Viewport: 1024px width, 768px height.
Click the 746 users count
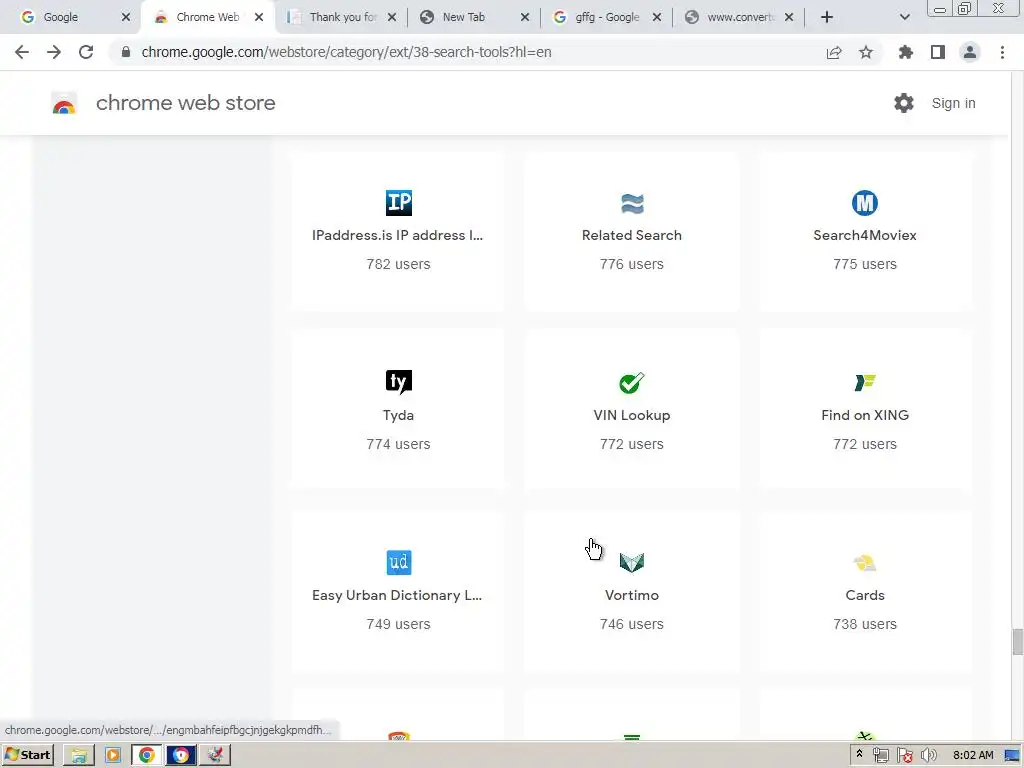[x=632, y=624]
